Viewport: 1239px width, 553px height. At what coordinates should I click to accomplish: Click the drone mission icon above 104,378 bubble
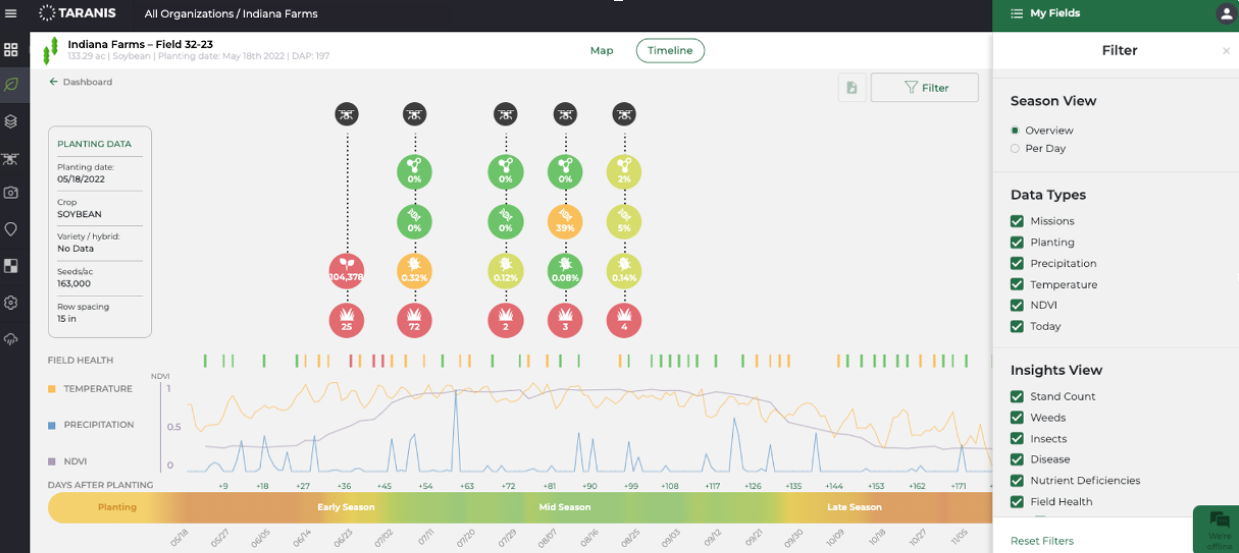(347, 114)
